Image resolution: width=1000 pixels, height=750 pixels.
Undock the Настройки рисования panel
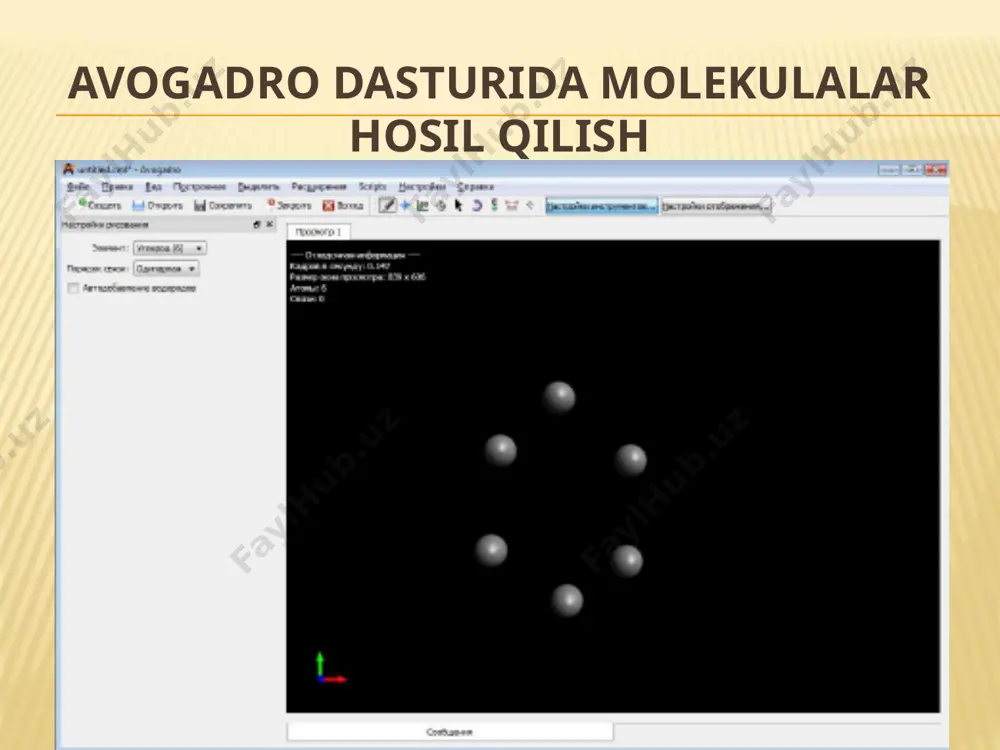click(x=257, y=224)
